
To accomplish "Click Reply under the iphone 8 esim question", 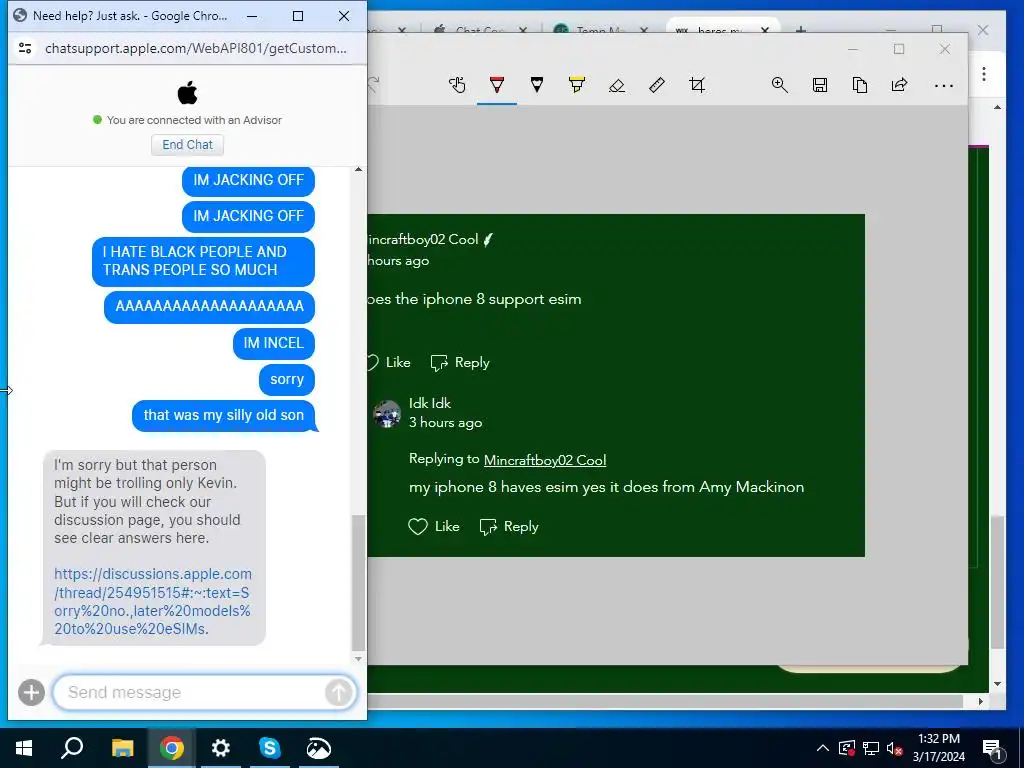I will (x=460, y=362).
